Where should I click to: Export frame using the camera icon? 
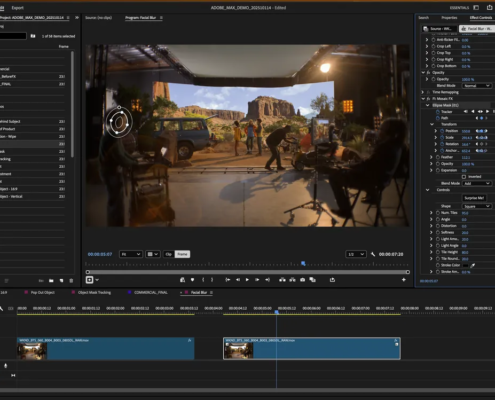pos(302,280)
